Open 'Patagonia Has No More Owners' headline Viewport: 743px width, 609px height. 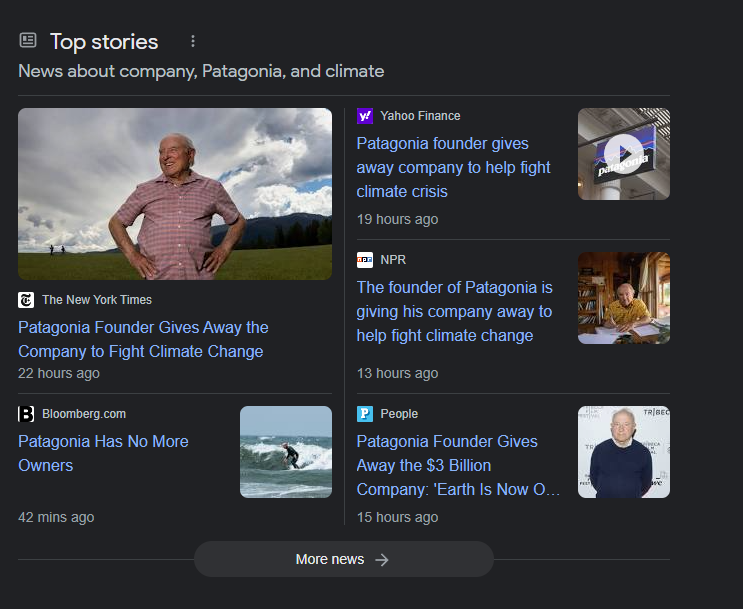pyautogui.click(x=103, y=454)
